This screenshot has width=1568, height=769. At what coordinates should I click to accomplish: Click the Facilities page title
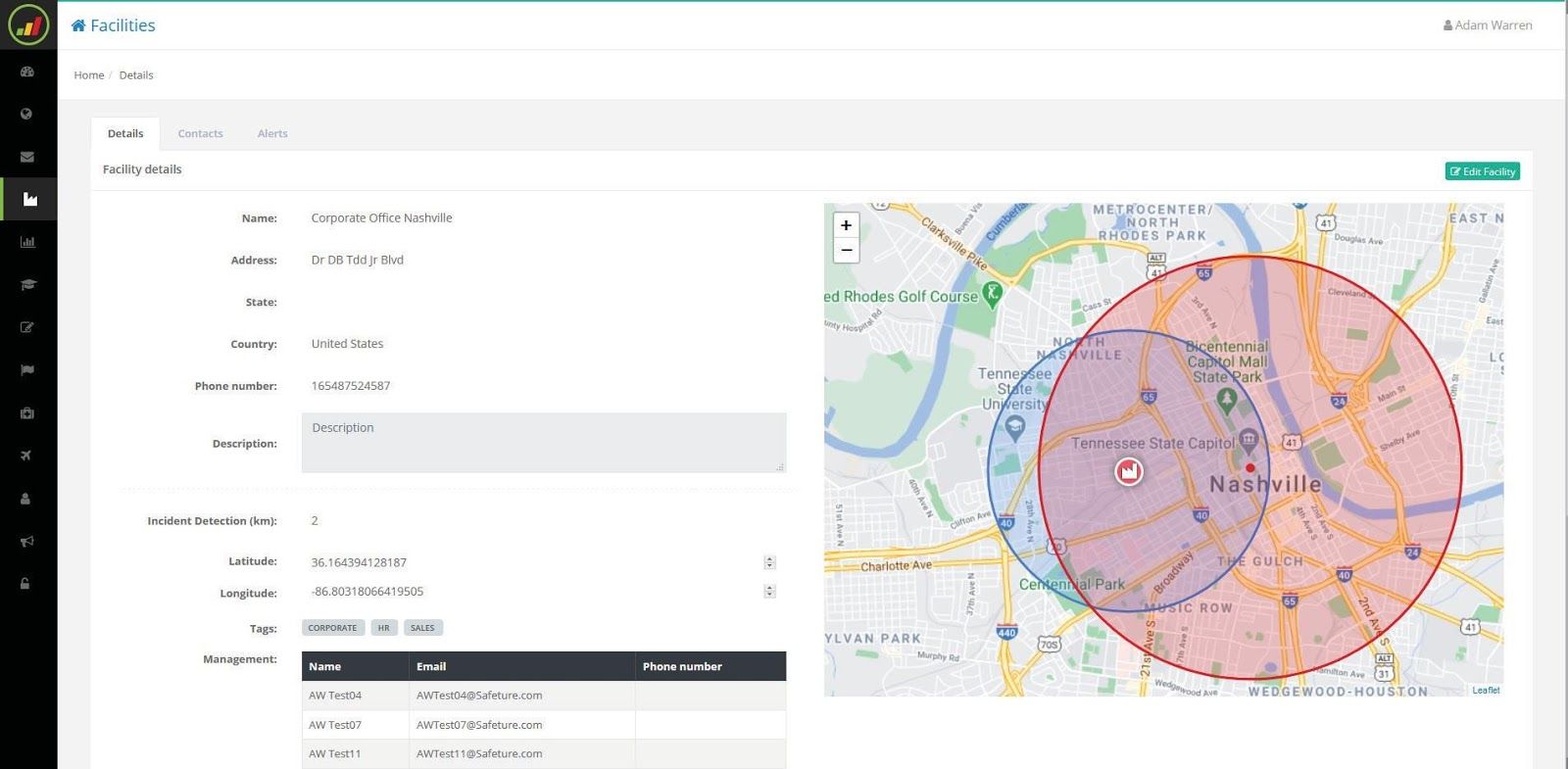point(122,25)
